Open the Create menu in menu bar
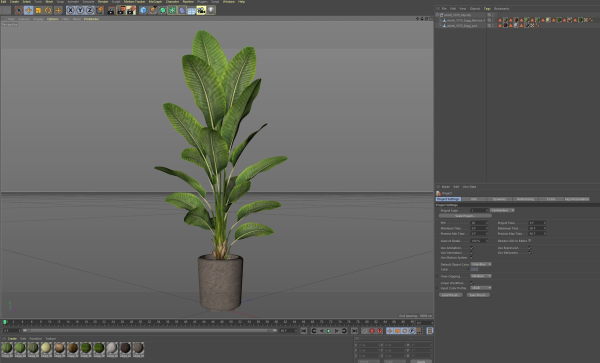Screen dimensions: 600x363 [x=14, y=2]
